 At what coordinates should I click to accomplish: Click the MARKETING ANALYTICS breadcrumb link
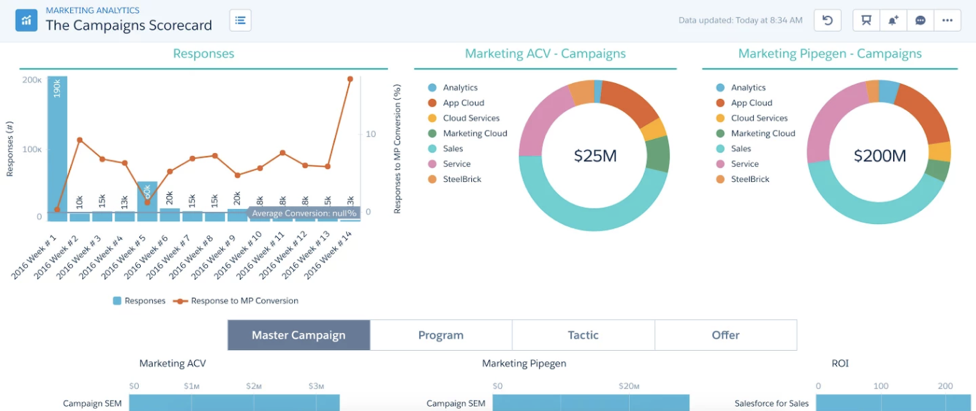pos(93,10)
